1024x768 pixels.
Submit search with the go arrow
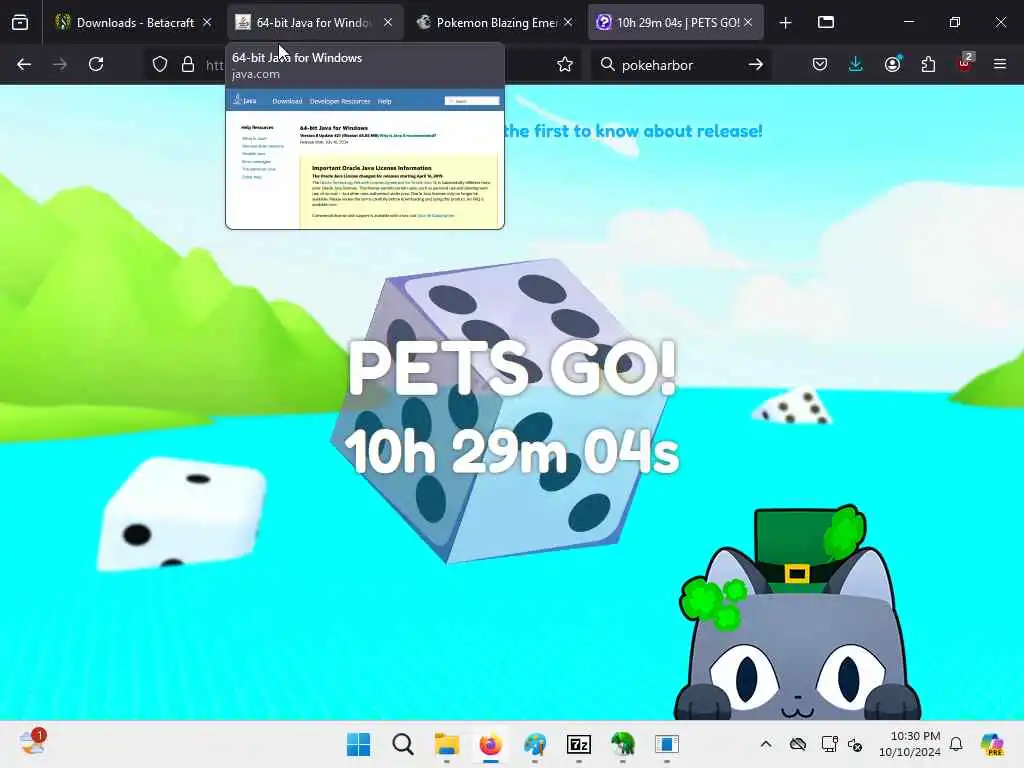click(756, 64)
